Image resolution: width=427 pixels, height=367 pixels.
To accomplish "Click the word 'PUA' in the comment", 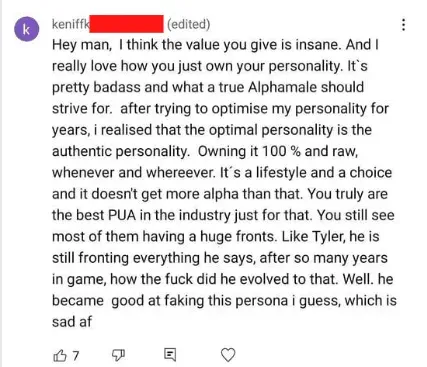I will (x=122, y=215).
